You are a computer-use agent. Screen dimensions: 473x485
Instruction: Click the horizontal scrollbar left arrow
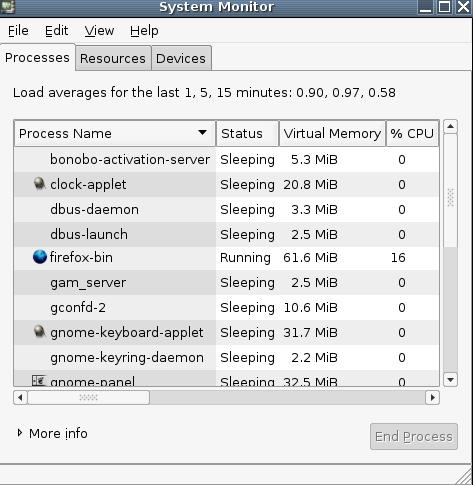[20, 397]
